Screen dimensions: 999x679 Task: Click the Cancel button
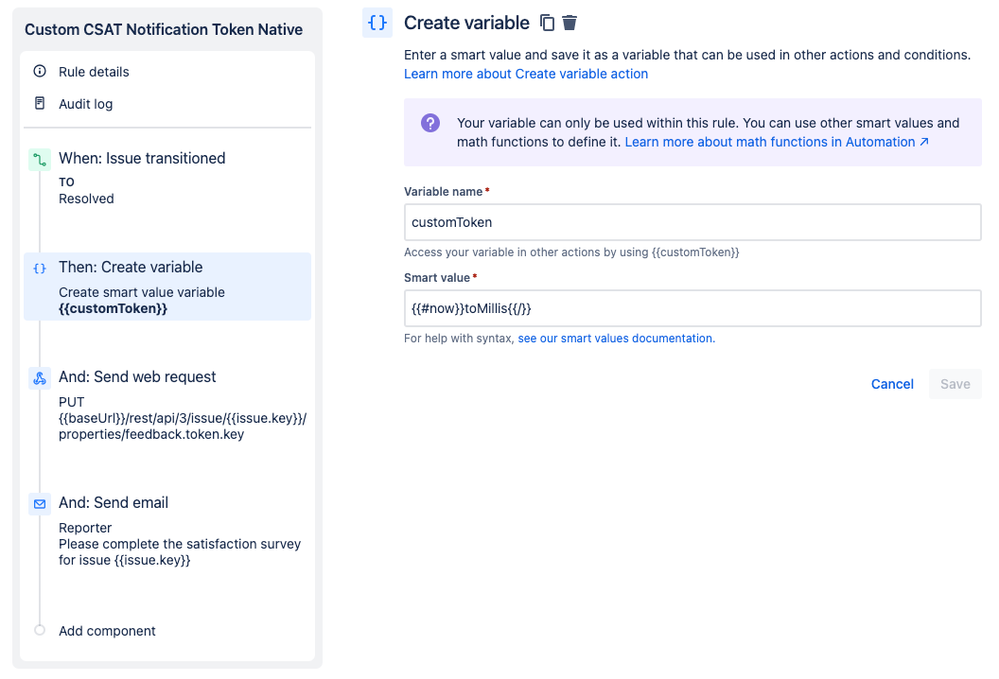tap(891, 384)
